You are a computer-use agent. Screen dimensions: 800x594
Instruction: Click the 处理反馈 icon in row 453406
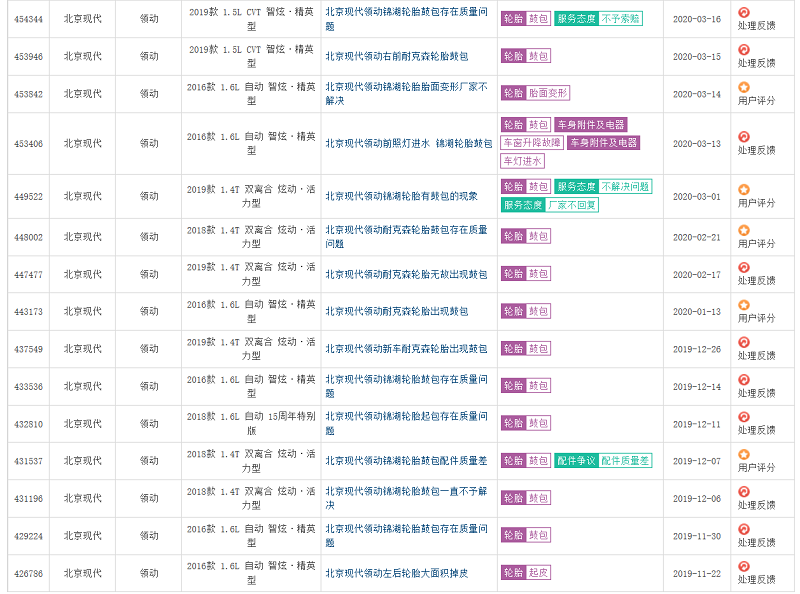tap(743, 137)
